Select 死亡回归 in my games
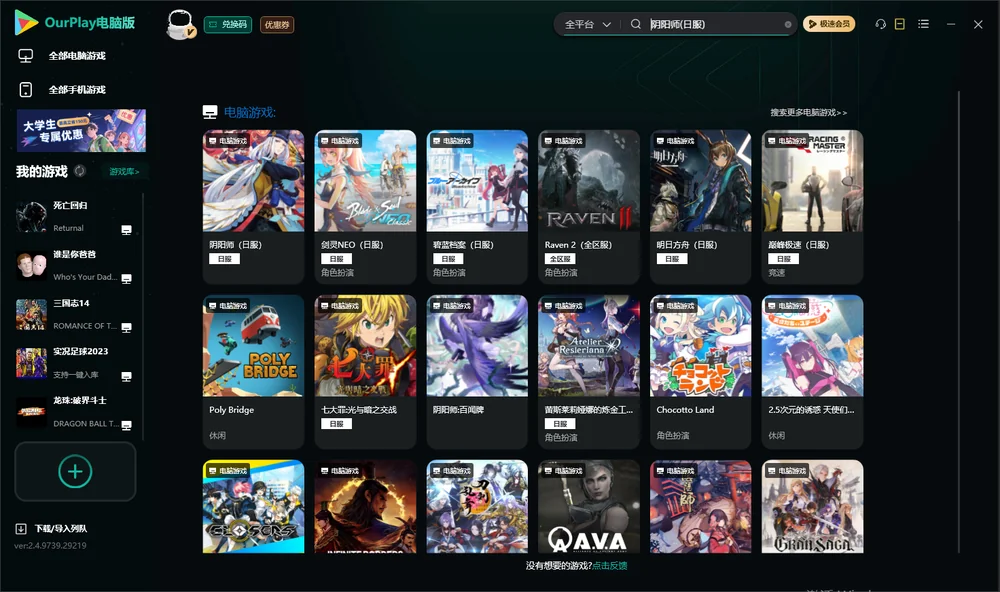 click(x=74, y=217)
